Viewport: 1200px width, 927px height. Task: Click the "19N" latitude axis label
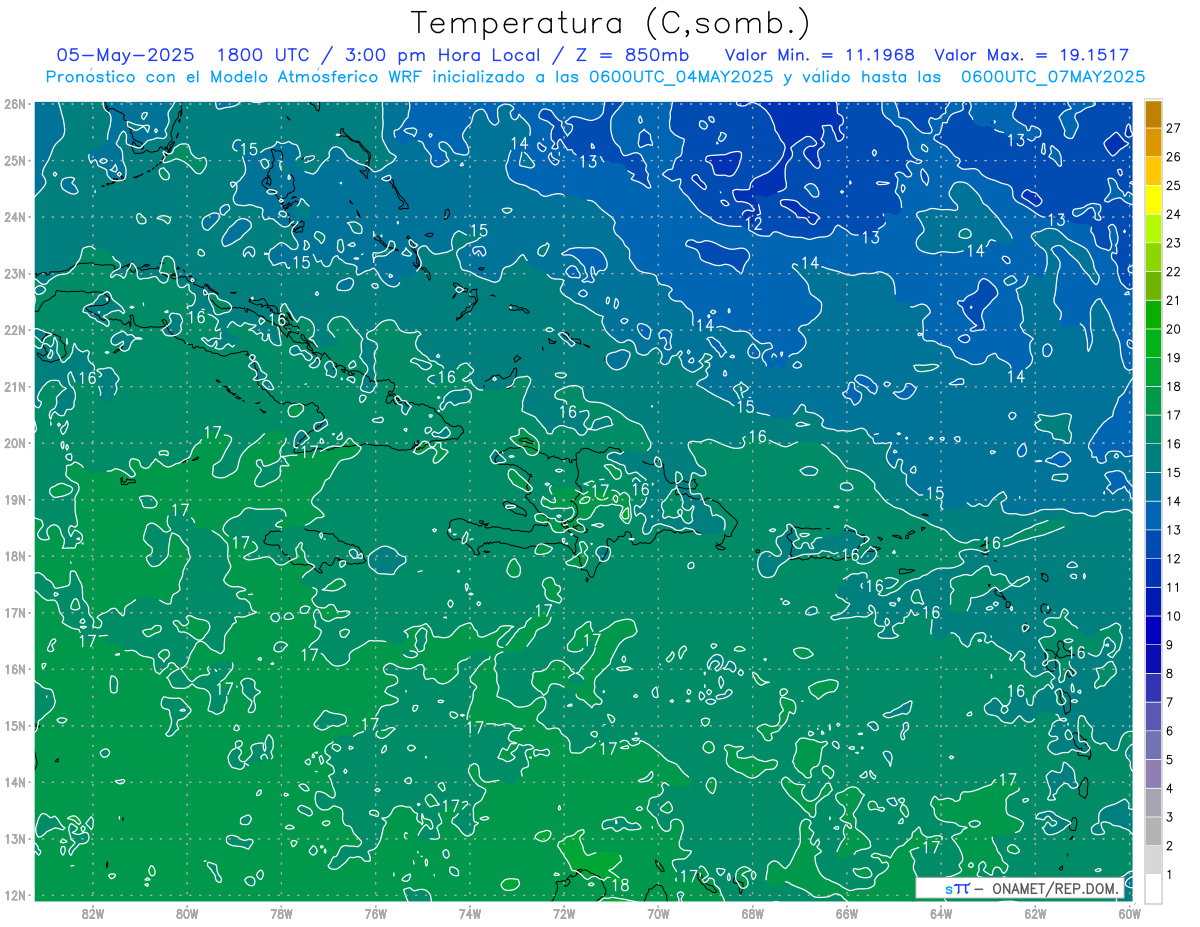pos(15,499)
